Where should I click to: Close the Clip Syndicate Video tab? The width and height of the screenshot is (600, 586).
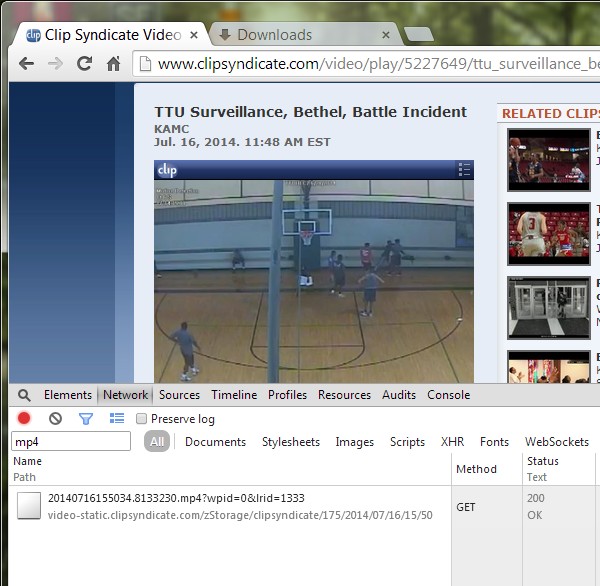194,35
